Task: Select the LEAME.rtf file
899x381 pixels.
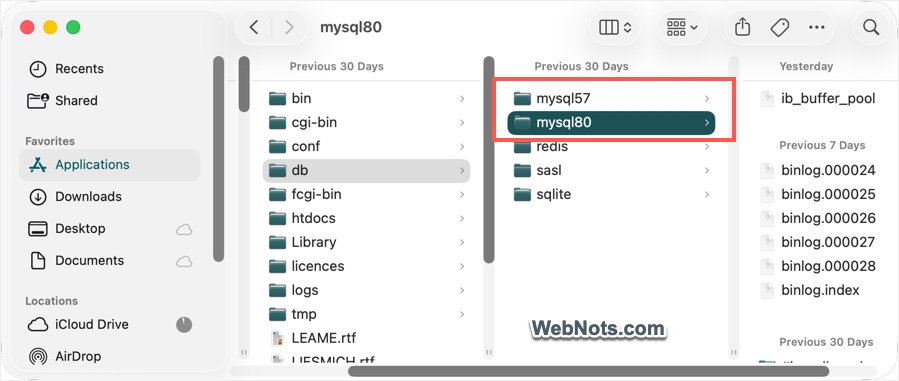Action: [366, 339]
